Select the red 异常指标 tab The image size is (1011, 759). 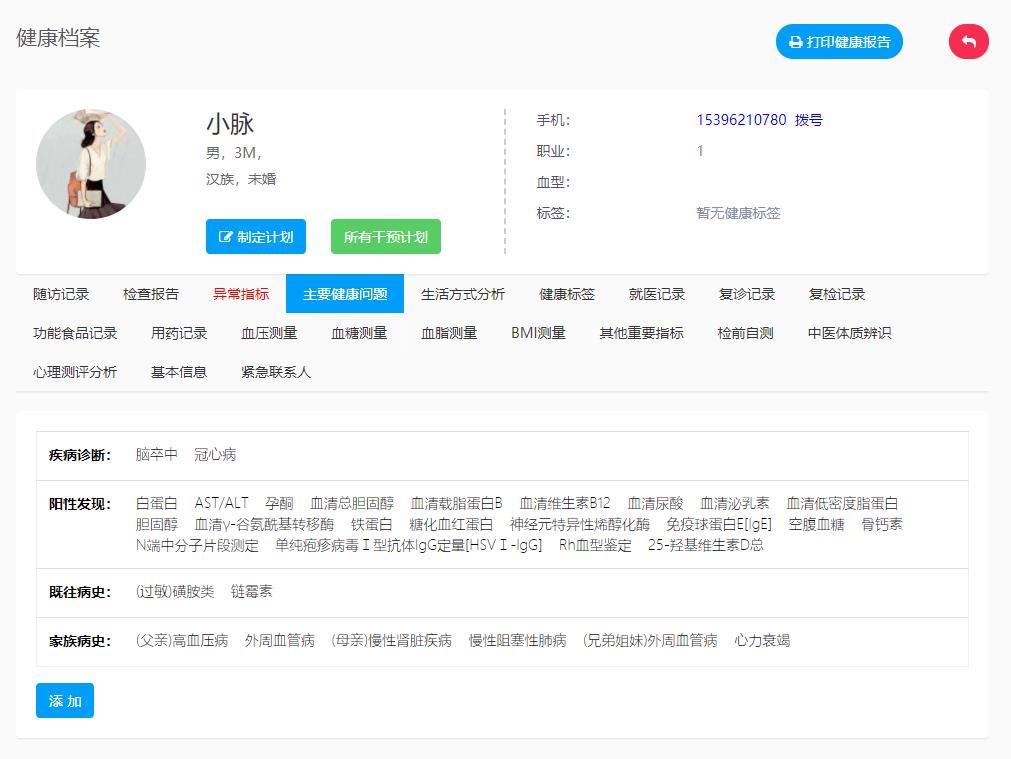click(x=241, y=294)
